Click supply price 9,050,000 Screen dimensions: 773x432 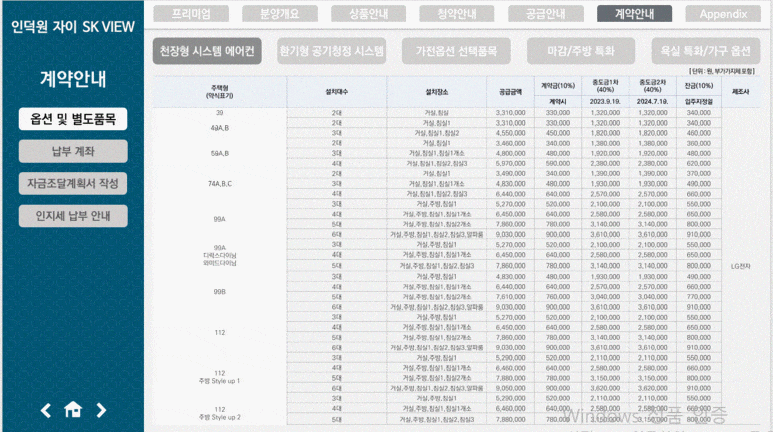(510, 388)
